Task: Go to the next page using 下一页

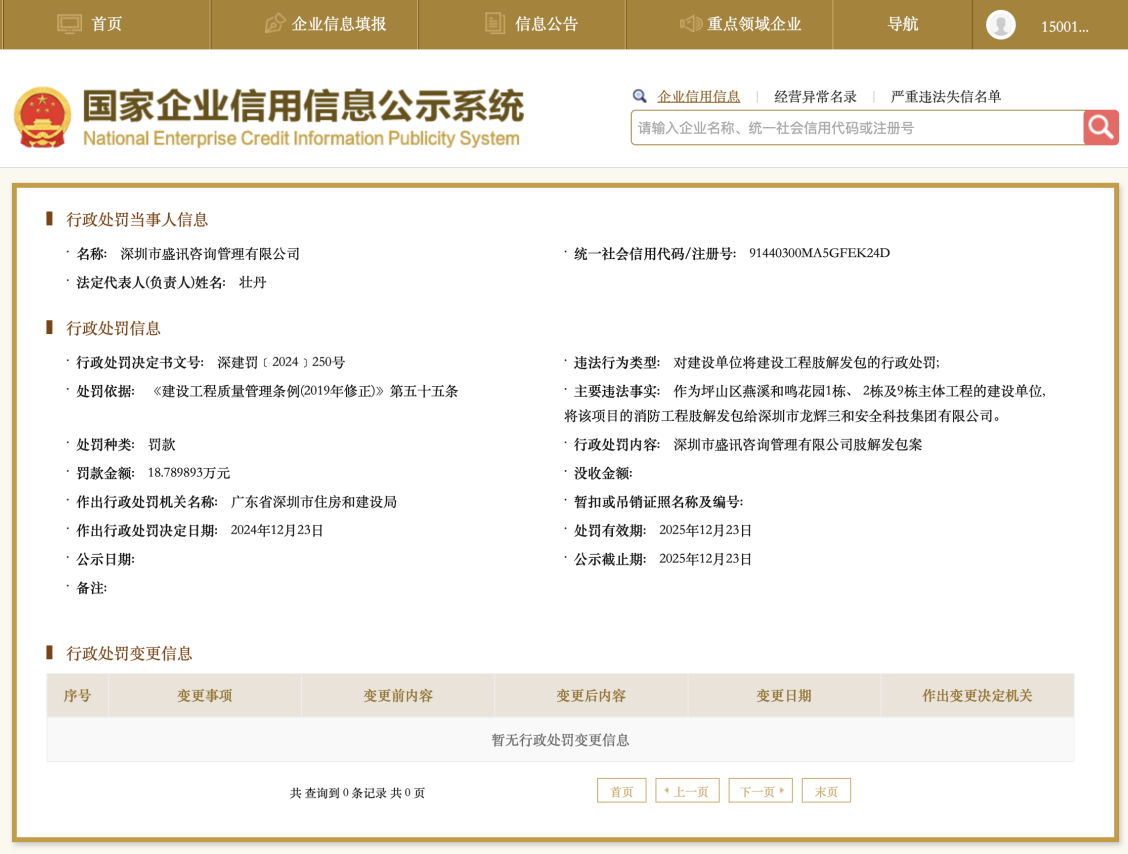Action: click(x=760, y=790)
